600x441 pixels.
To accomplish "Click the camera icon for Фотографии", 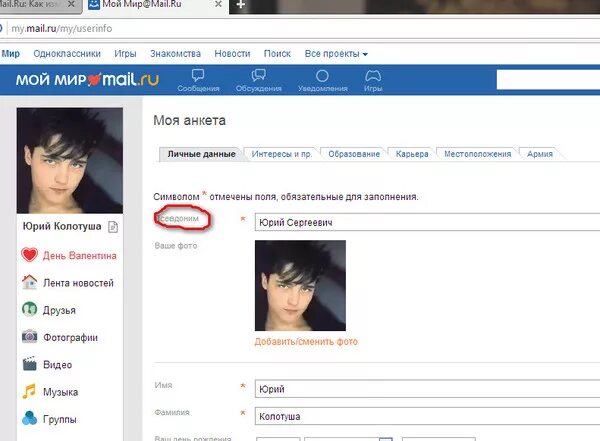I will 29,336.
